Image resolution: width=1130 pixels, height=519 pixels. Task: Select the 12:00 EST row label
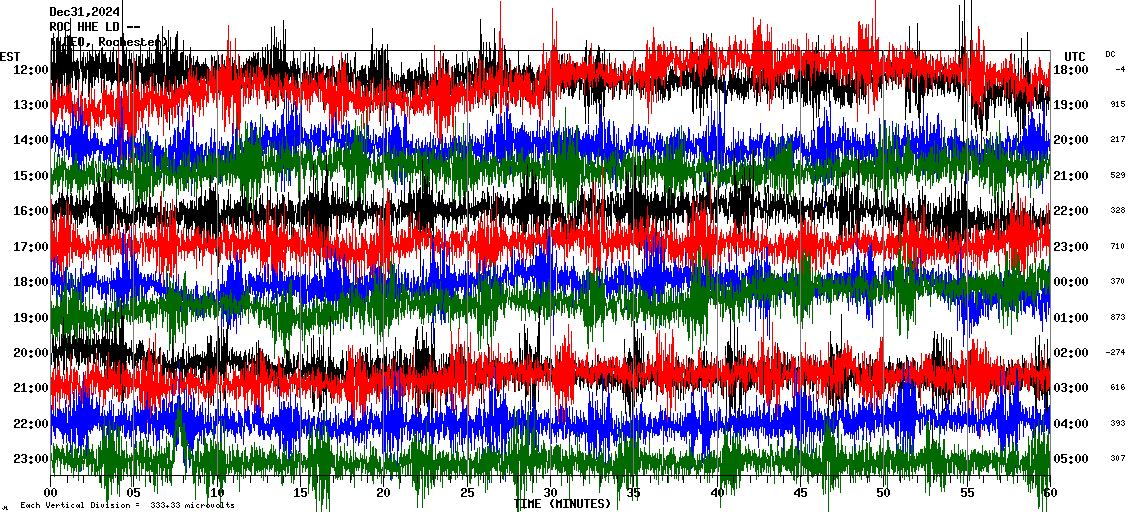click(32, 70)
